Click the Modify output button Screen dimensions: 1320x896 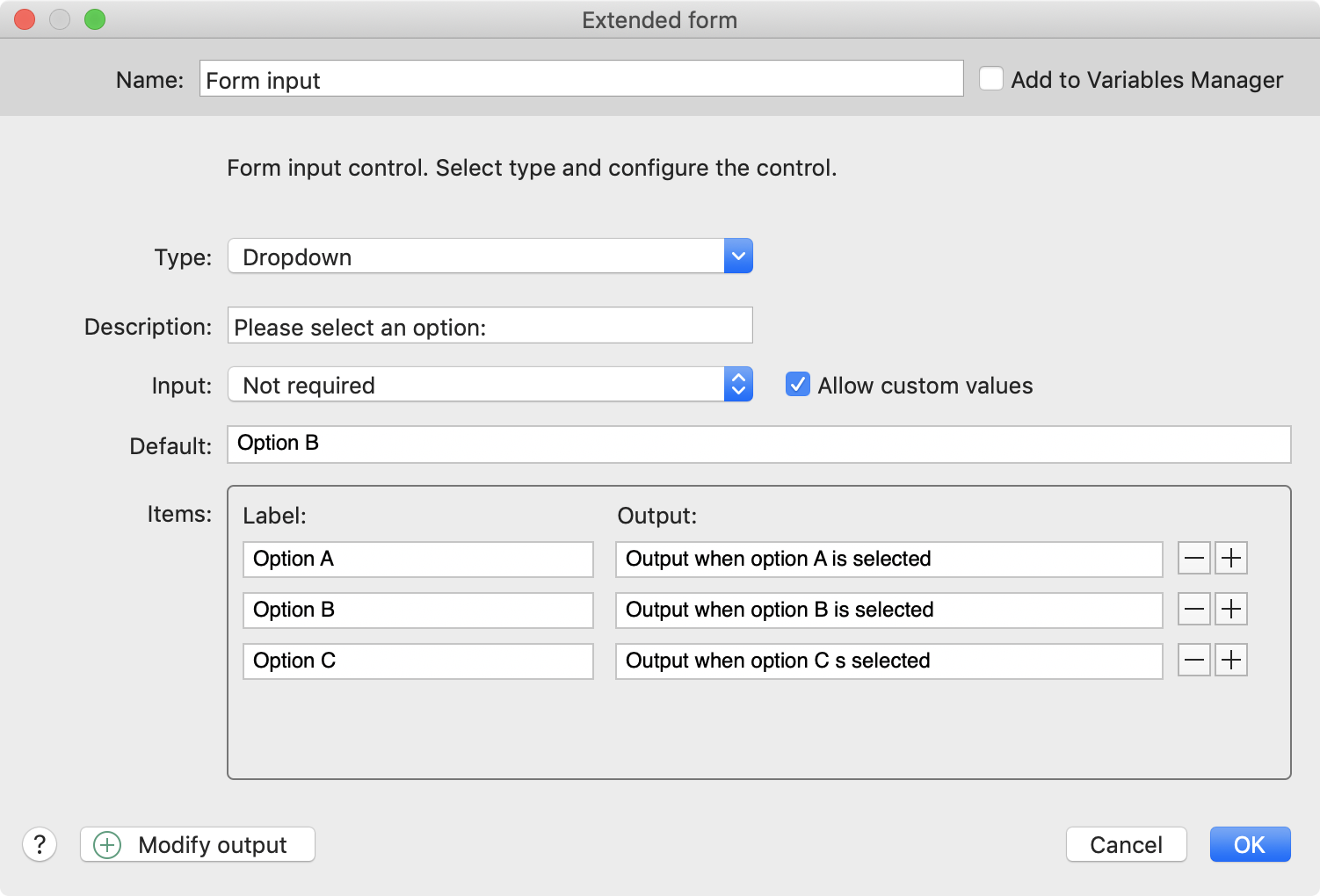(198, 844)
